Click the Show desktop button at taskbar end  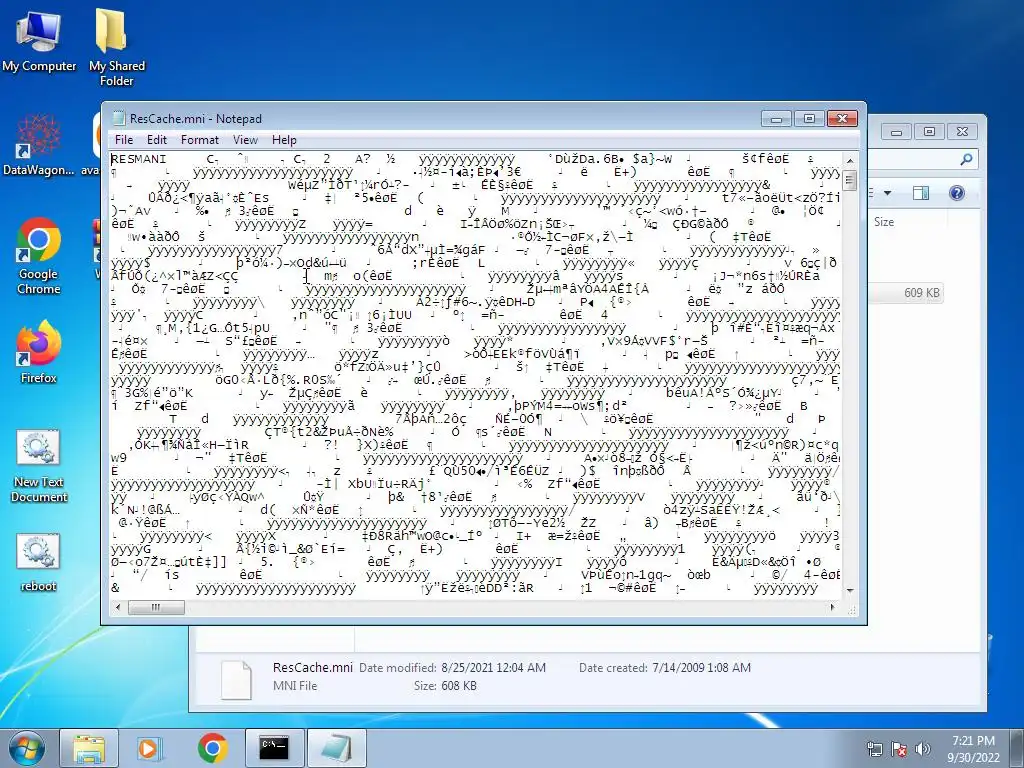point(1018,748)
